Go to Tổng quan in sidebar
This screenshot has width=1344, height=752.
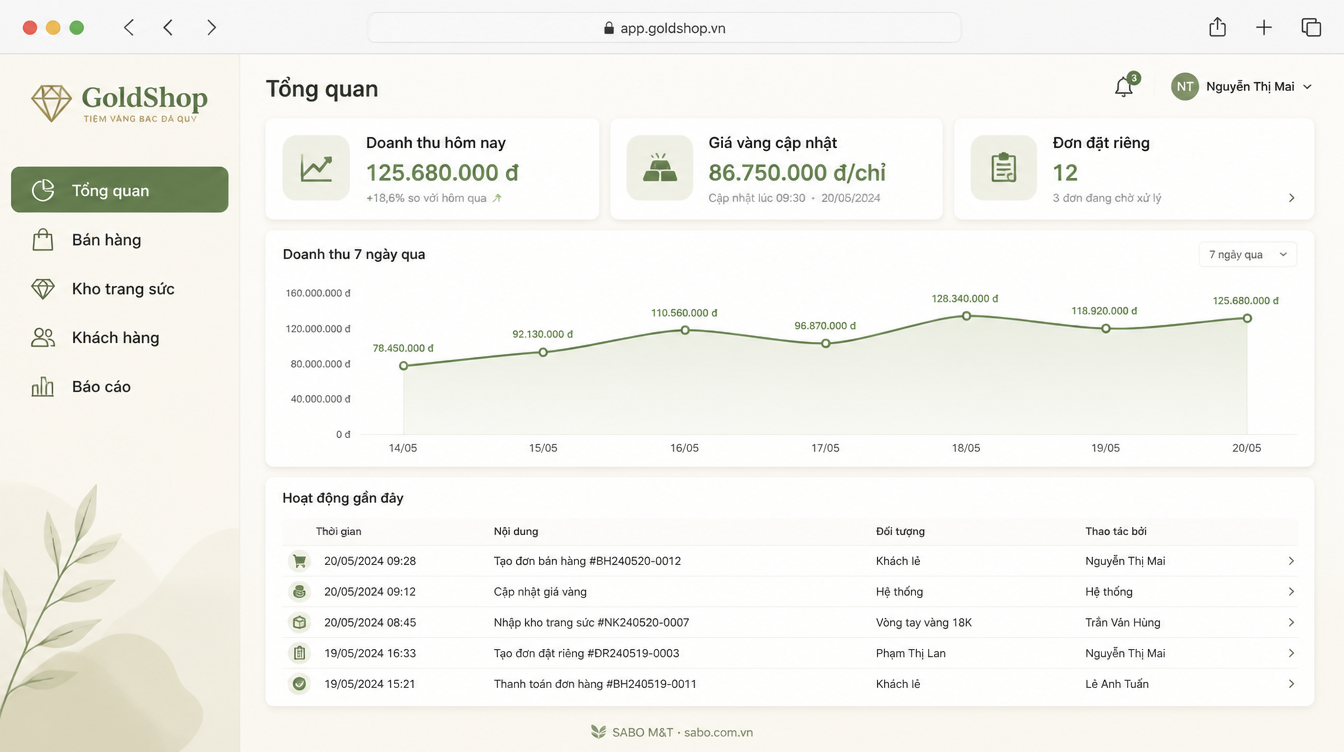(120, 190)
